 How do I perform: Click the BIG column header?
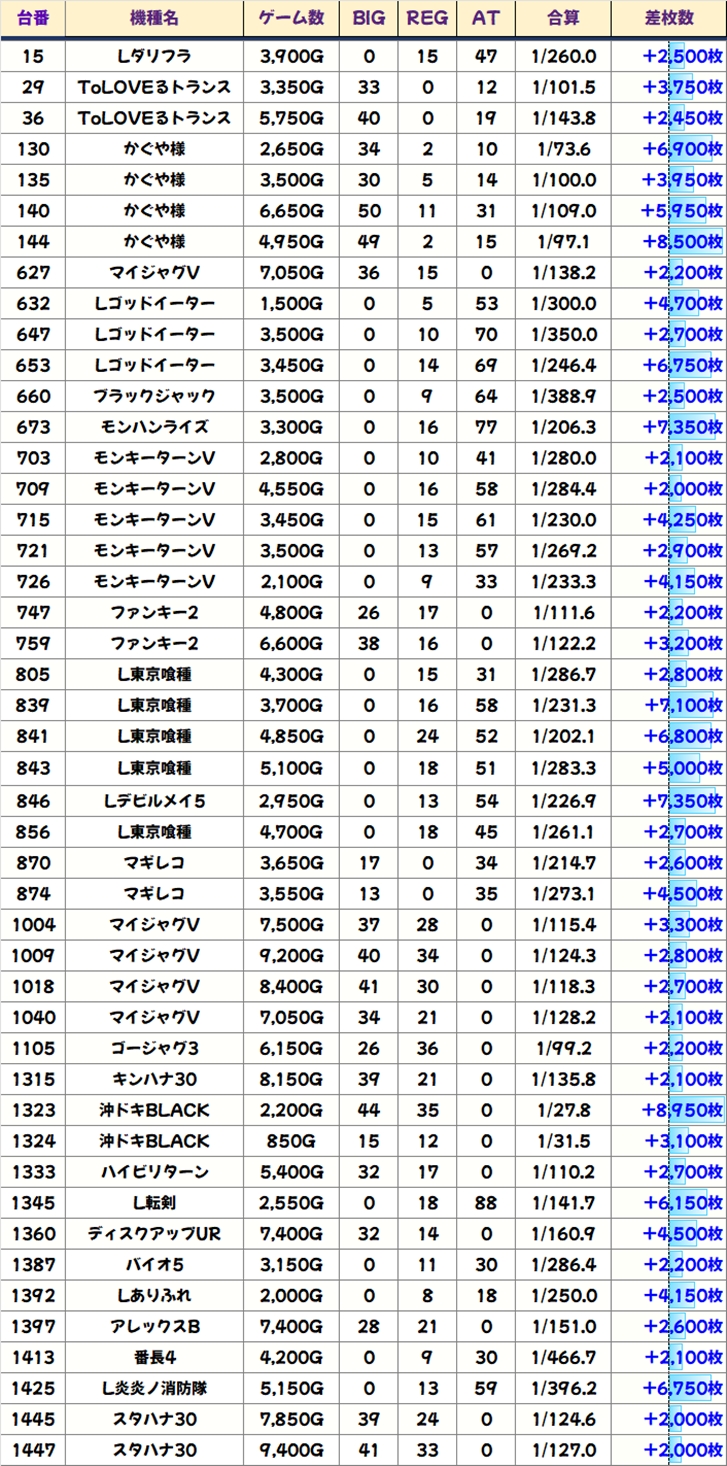368,18
